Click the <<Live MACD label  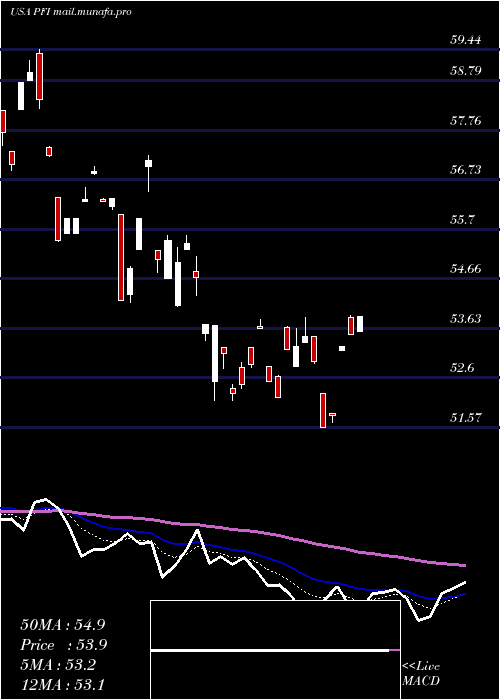(421, 674)
